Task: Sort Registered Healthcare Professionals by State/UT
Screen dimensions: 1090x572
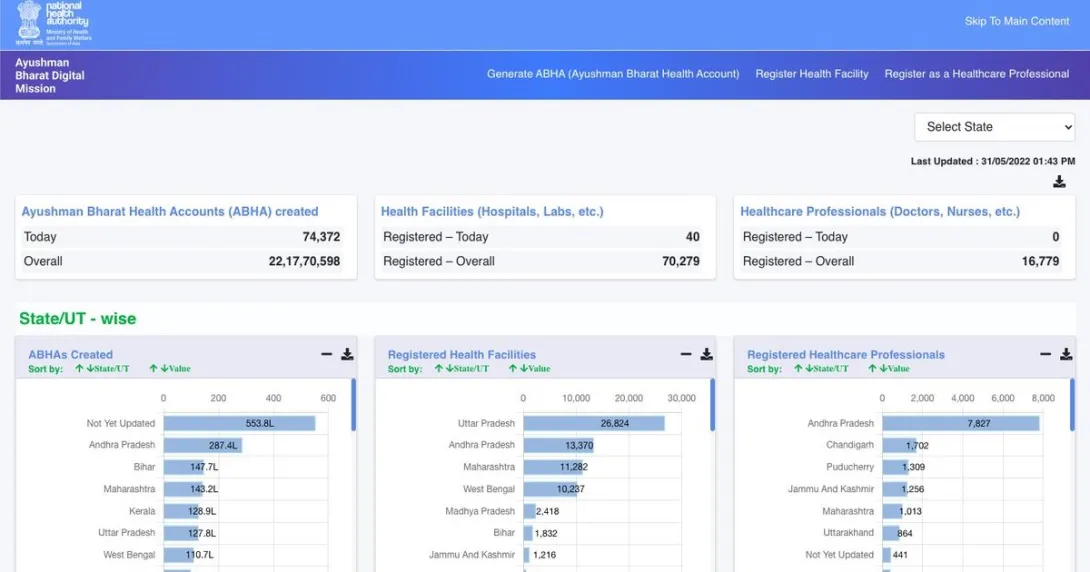Action: pyautogui.click(x=821, y=368)
